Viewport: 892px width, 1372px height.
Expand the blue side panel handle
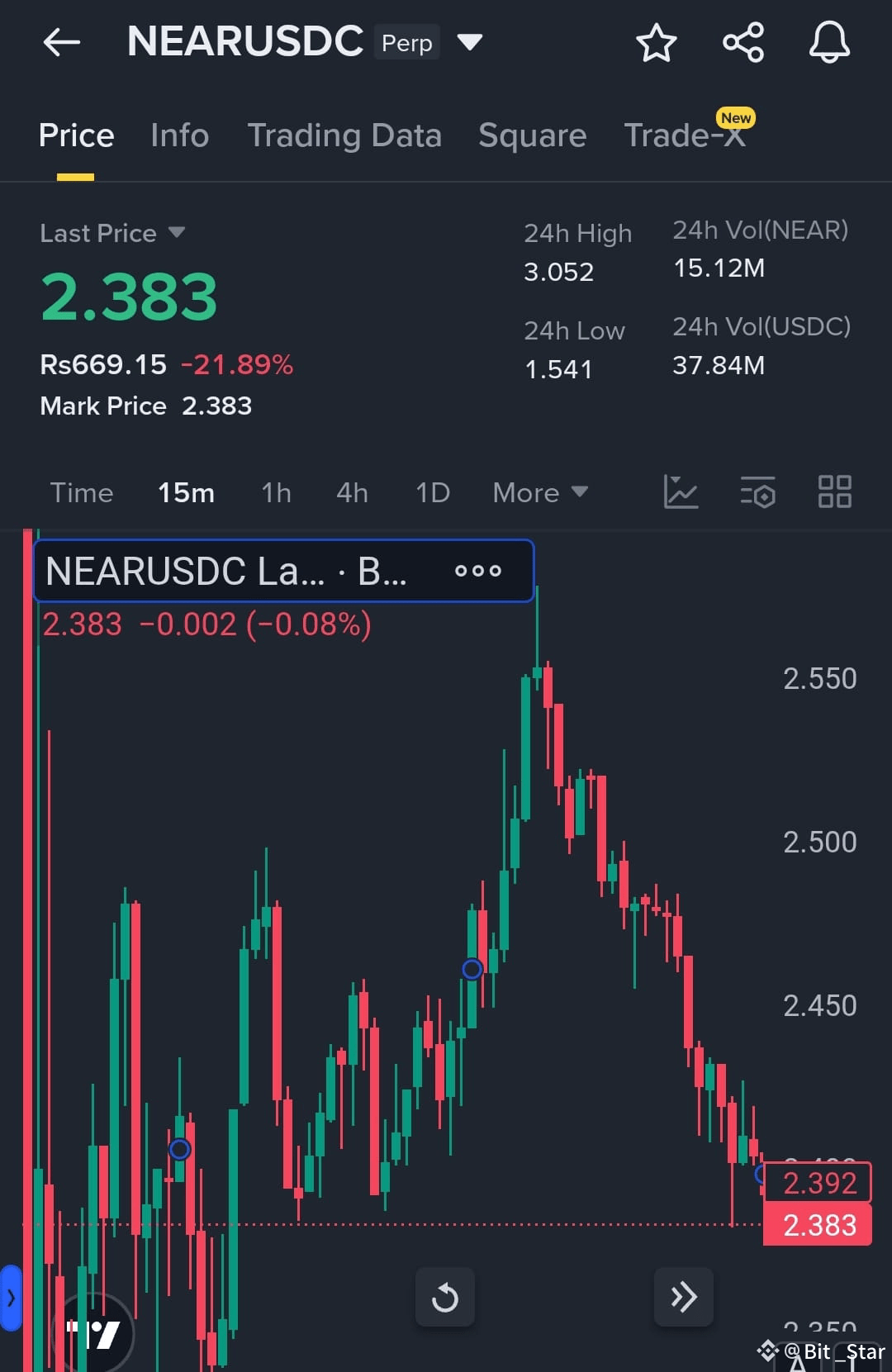tap(10, 1298)
